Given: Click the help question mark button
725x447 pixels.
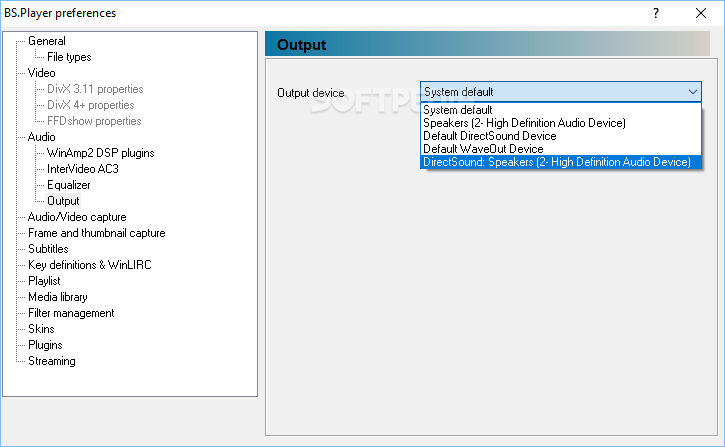Looking at the screenshot, I should click(x=656, y=13).
